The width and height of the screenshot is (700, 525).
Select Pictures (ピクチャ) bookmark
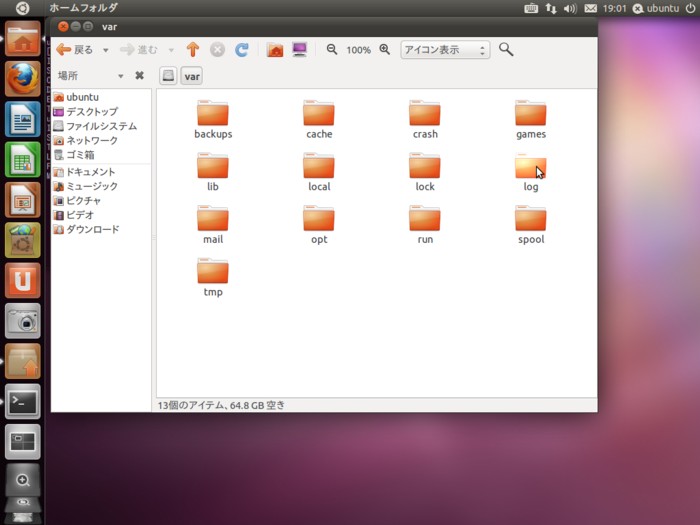point(77,200)
